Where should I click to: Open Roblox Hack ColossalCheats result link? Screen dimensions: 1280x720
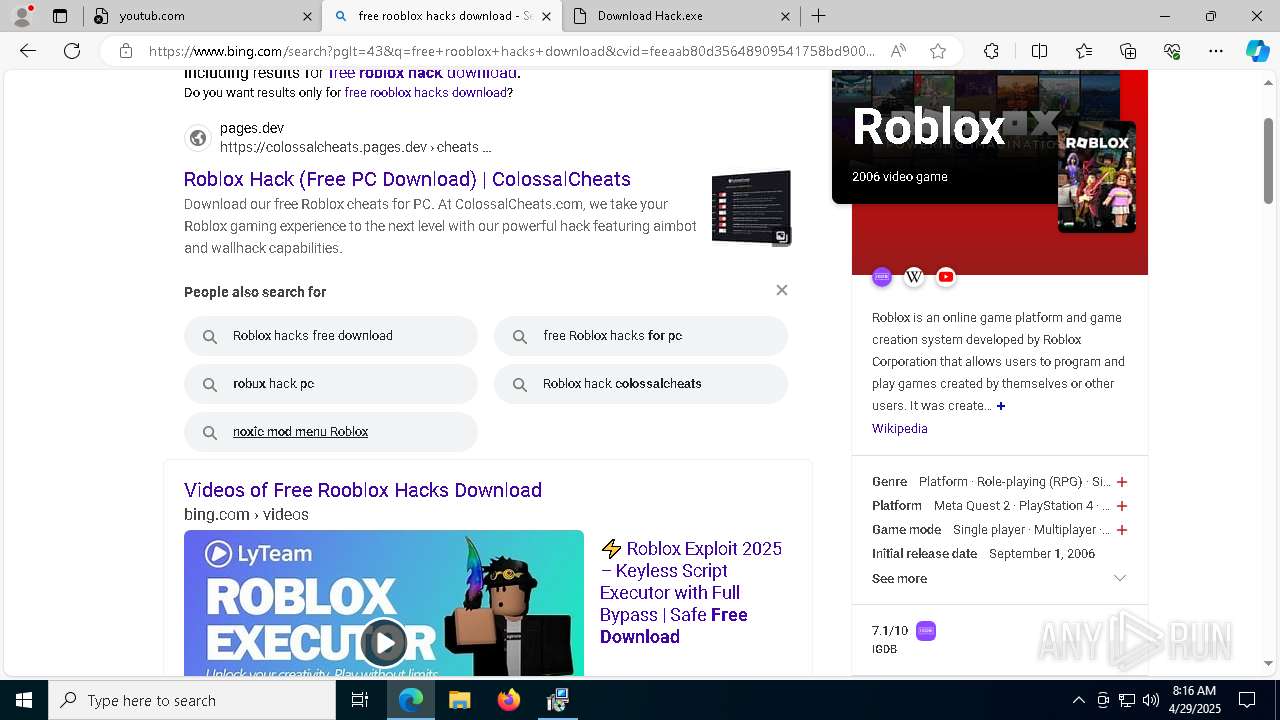click(x=407, y=179)
